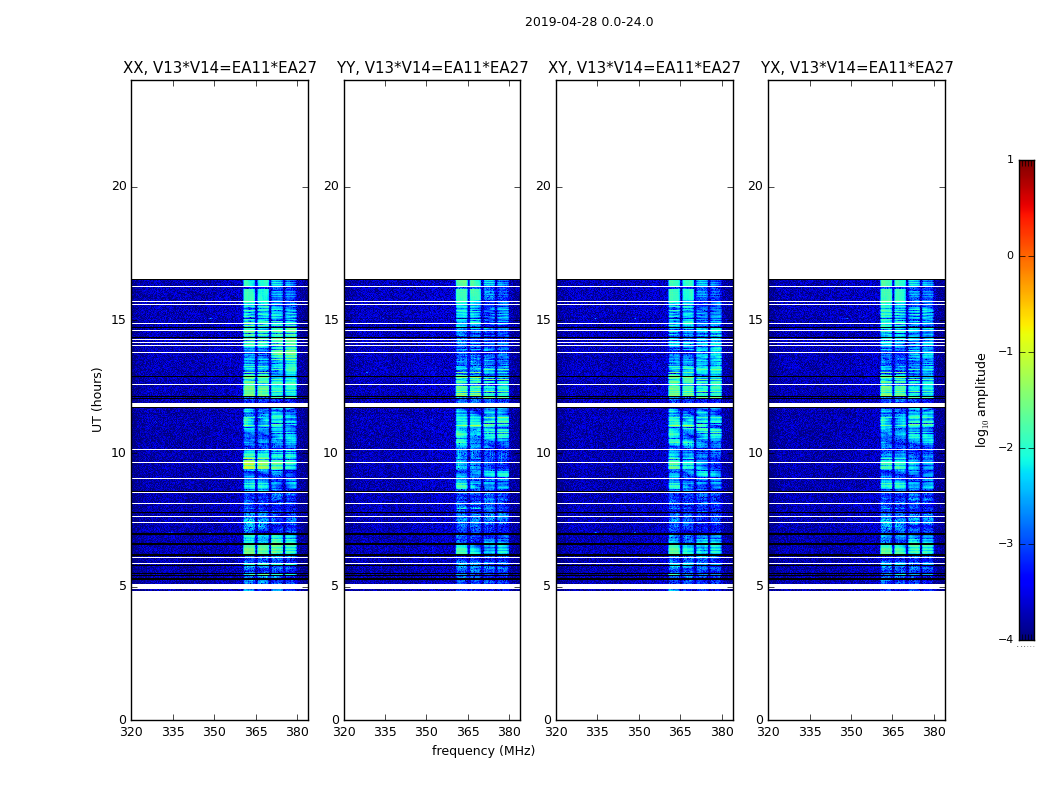The height and width of the screenshot is (800, 1050).
Task: Click the '15' y-axis tick of YX panel
Action: click(755, 320)
